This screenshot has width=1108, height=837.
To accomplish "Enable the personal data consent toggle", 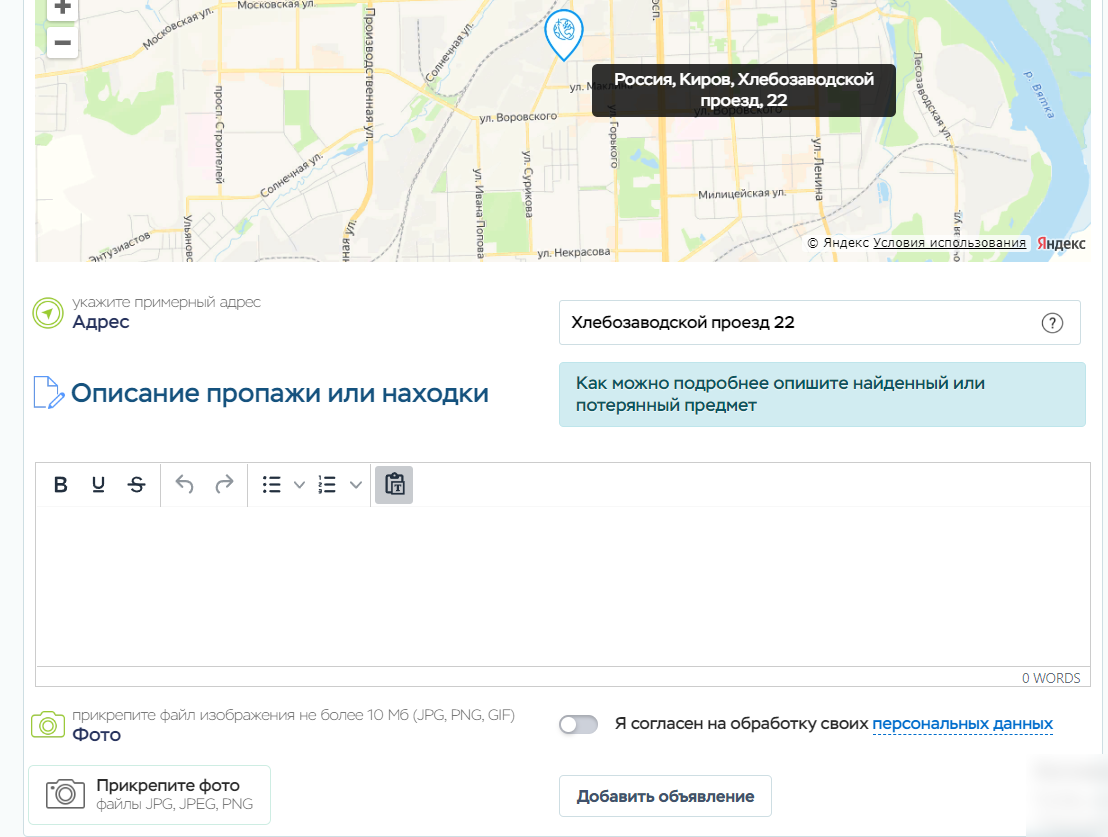I will [578, 725].
